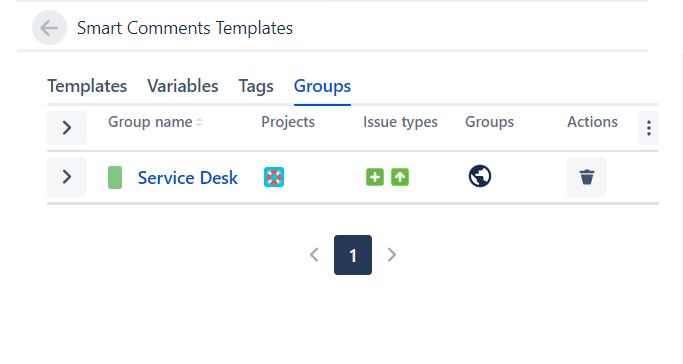The height and width of the screenshot is (364, 683).
Task: Go to previous page arrow
Action: 314,255
